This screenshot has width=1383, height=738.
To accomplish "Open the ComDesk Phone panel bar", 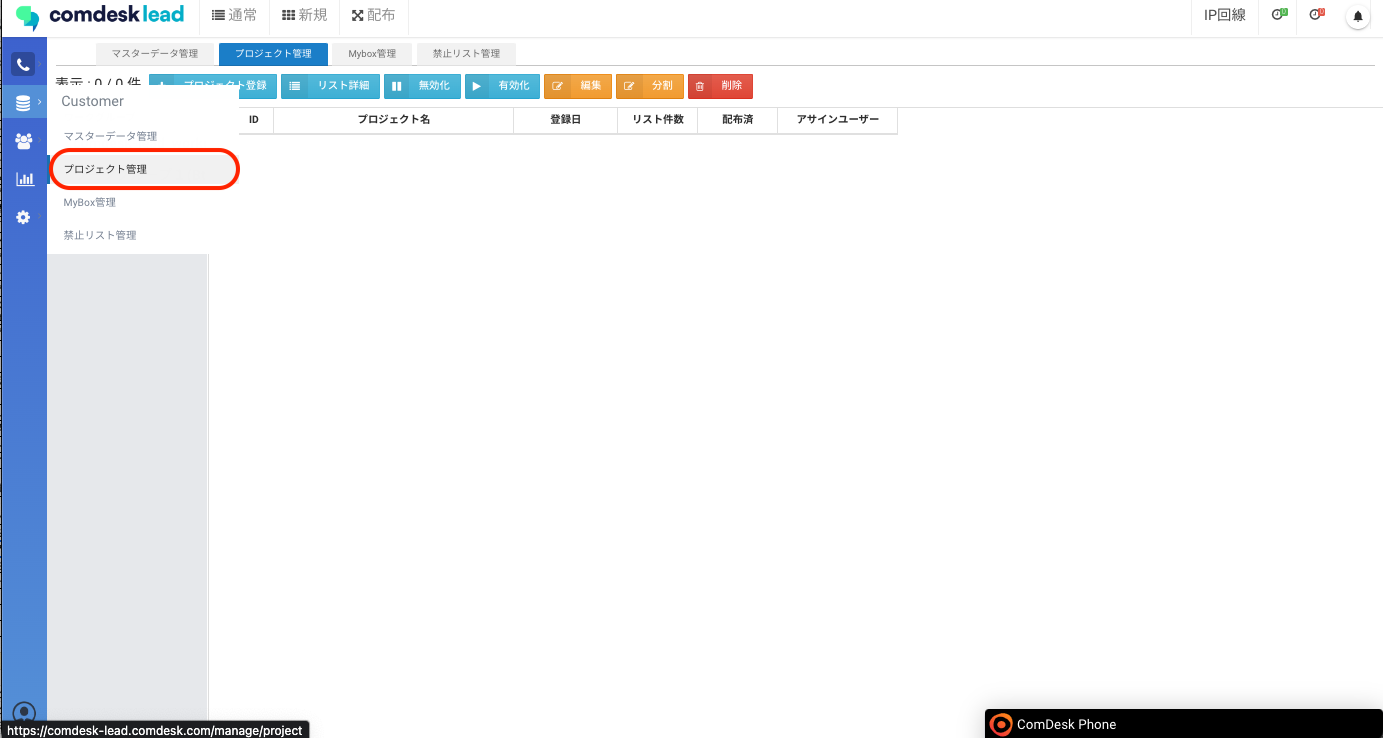I will 1183,724.
